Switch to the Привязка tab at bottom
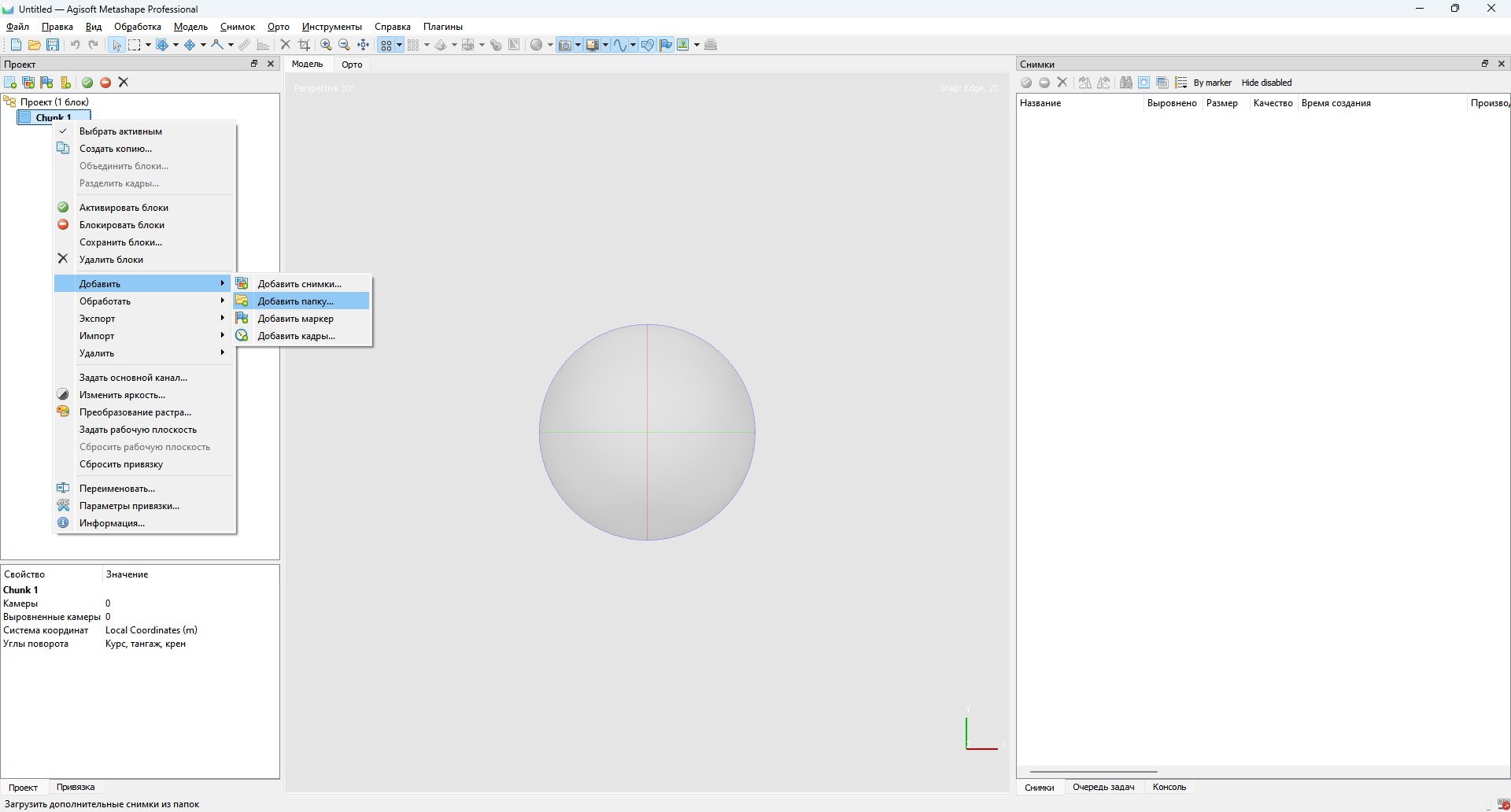The image size is (1511, 812). tap(76, 787)
